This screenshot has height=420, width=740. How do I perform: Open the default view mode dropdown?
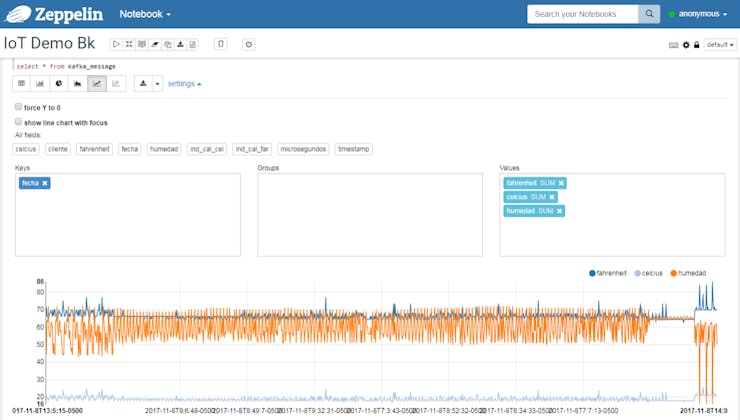(x=720, y=45)
